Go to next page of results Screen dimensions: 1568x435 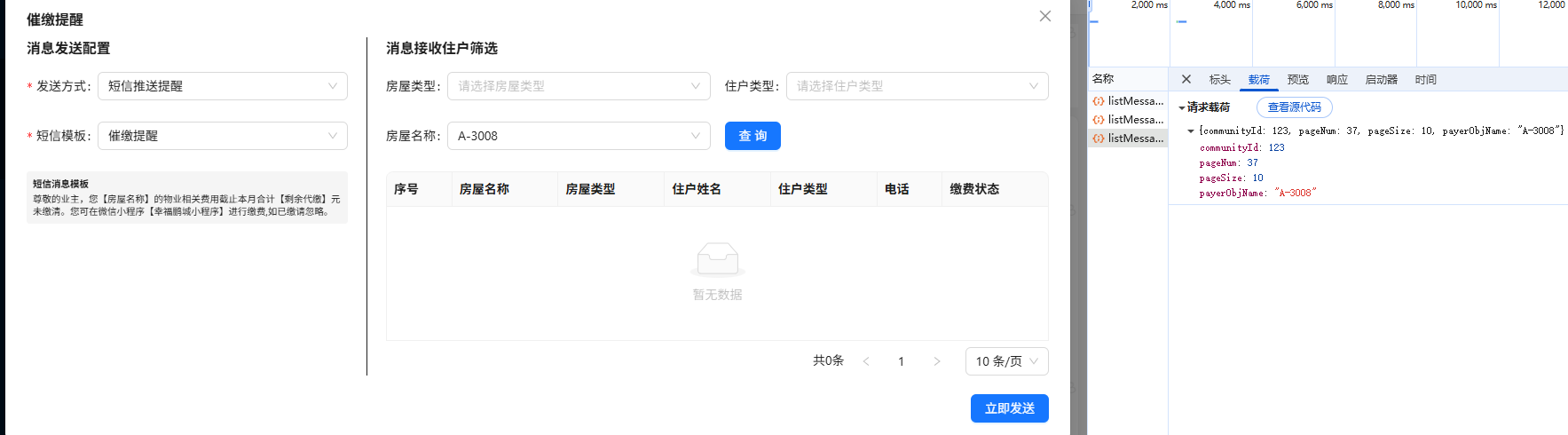[936, 361]
